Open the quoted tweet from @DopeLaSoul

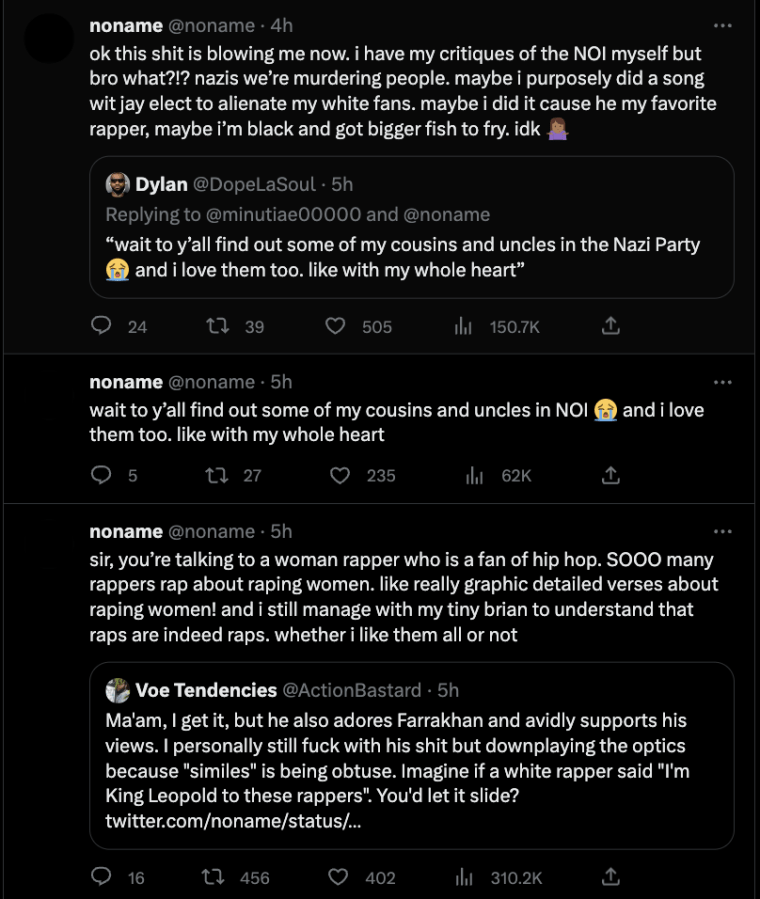click(412, 227)
